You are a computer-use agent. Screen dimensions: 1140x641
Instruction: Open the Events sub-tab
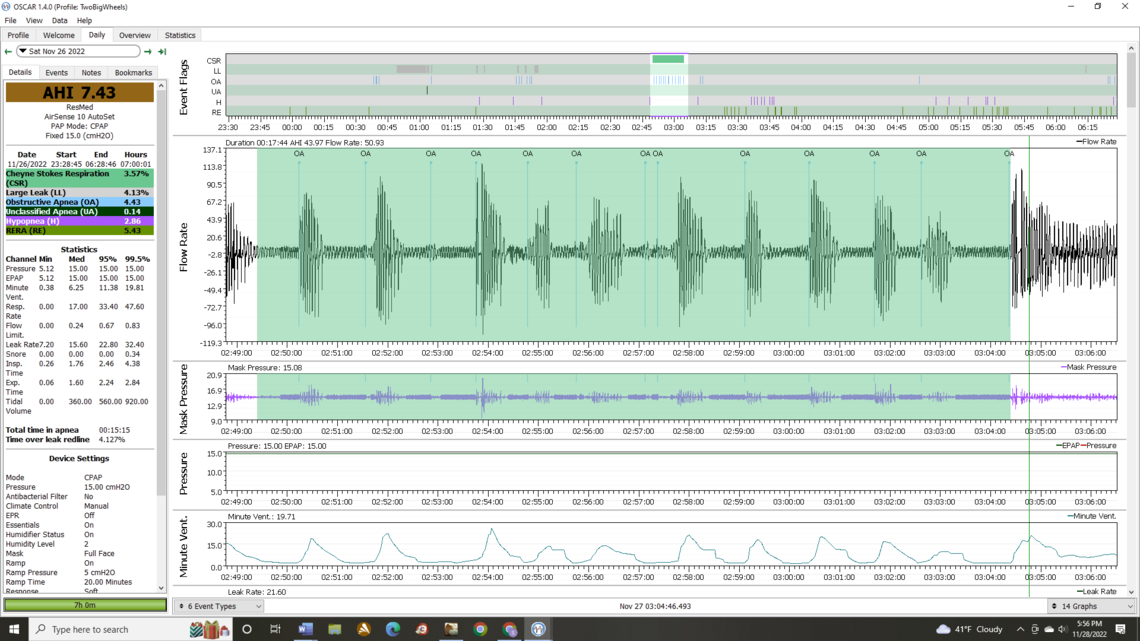click(56, 73)
